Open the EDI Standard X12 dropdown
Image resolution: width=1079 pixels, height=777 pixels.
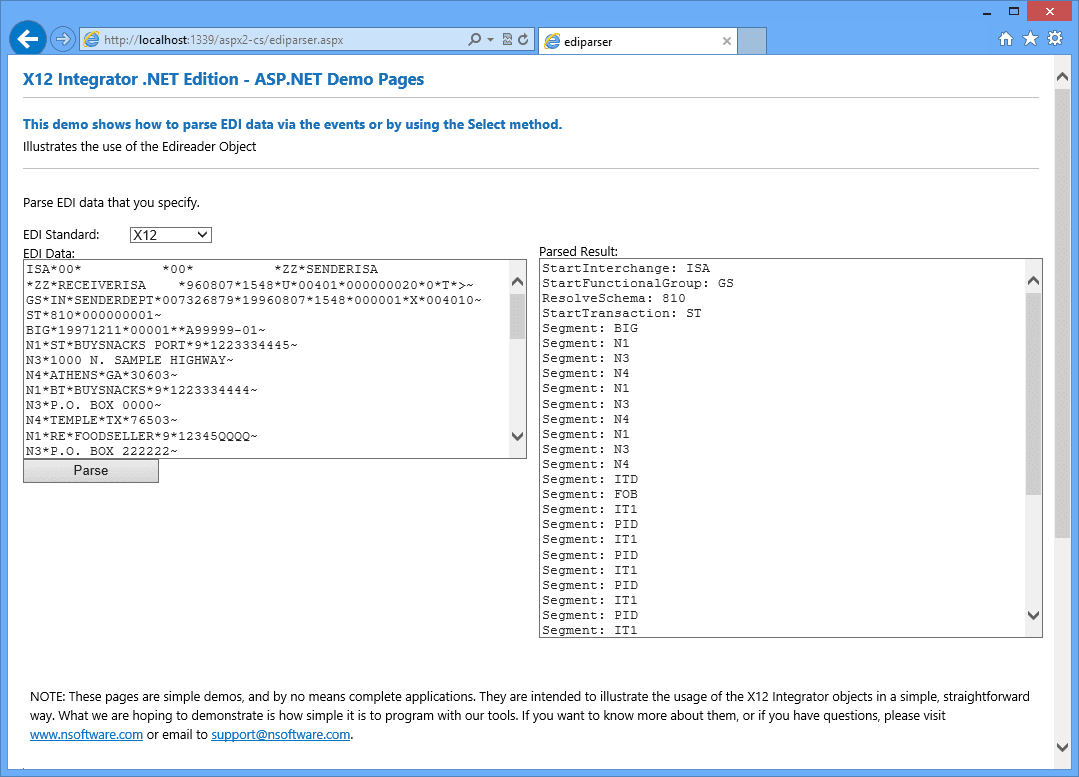coord(171,235)
